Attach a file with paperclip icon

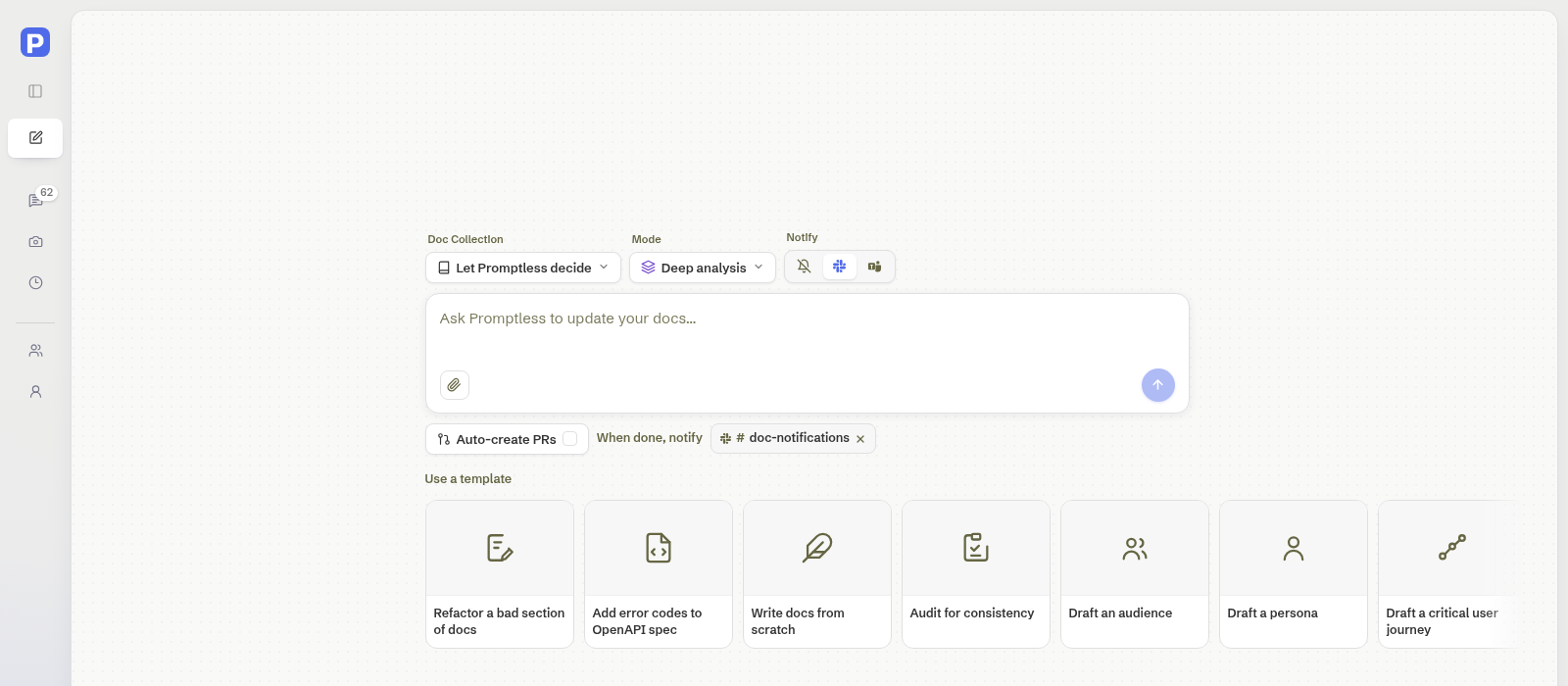click(454, 385)
